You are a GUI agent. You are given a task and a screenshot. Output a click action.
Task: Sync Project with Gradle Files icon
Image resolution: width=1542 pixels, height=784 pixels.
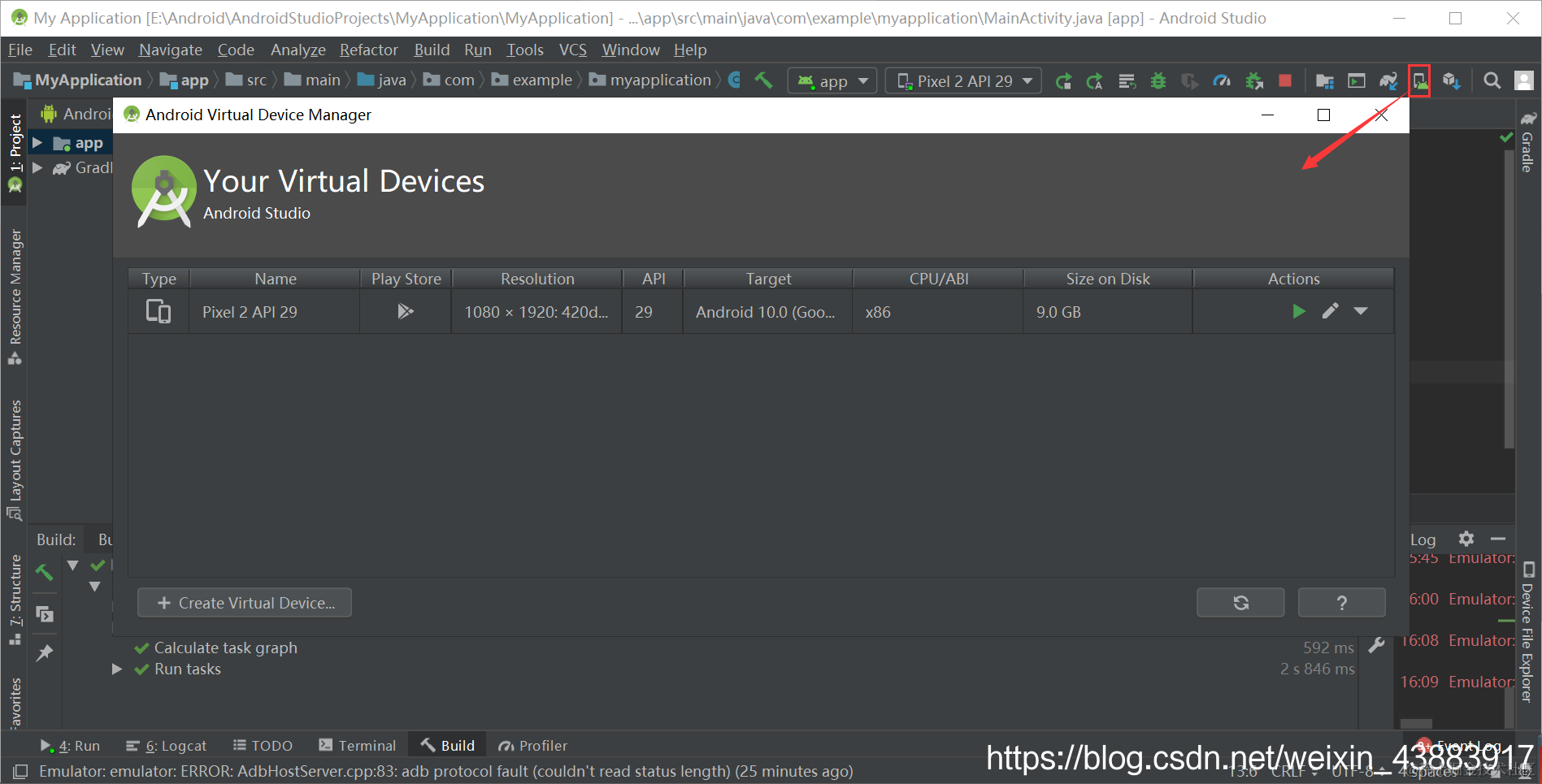(1388, 80)
